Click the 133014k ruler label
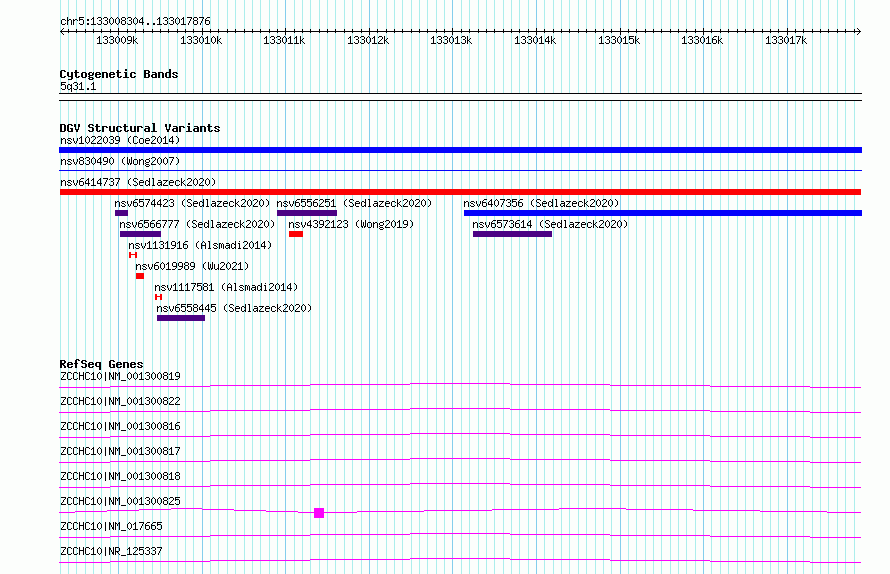This screenshot has width=890, height=574. pyautogui.click(x=535, y=40)
